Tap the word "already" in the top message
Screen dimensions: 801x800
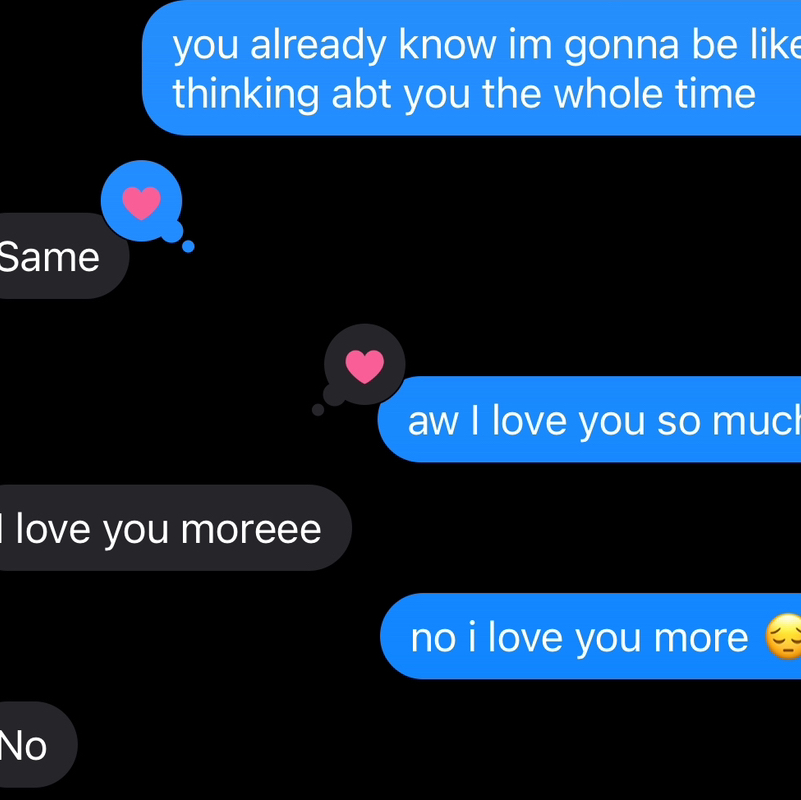(318, 46)
